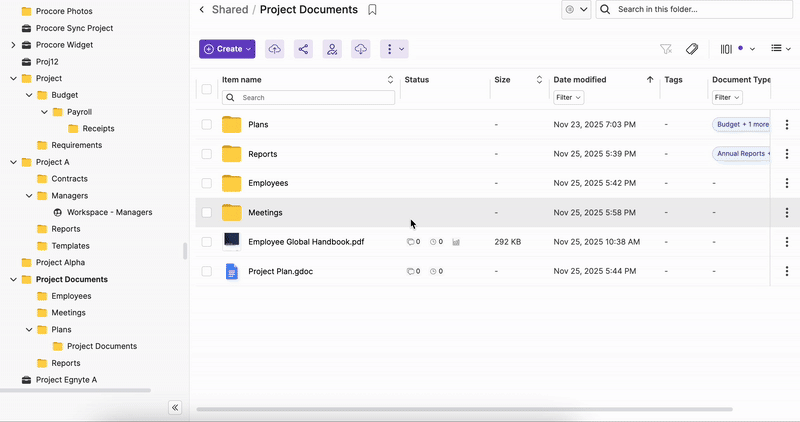Click the Annual Reports document type tag
Viewport: 800px width, 422px height.
tap(741, 154)
